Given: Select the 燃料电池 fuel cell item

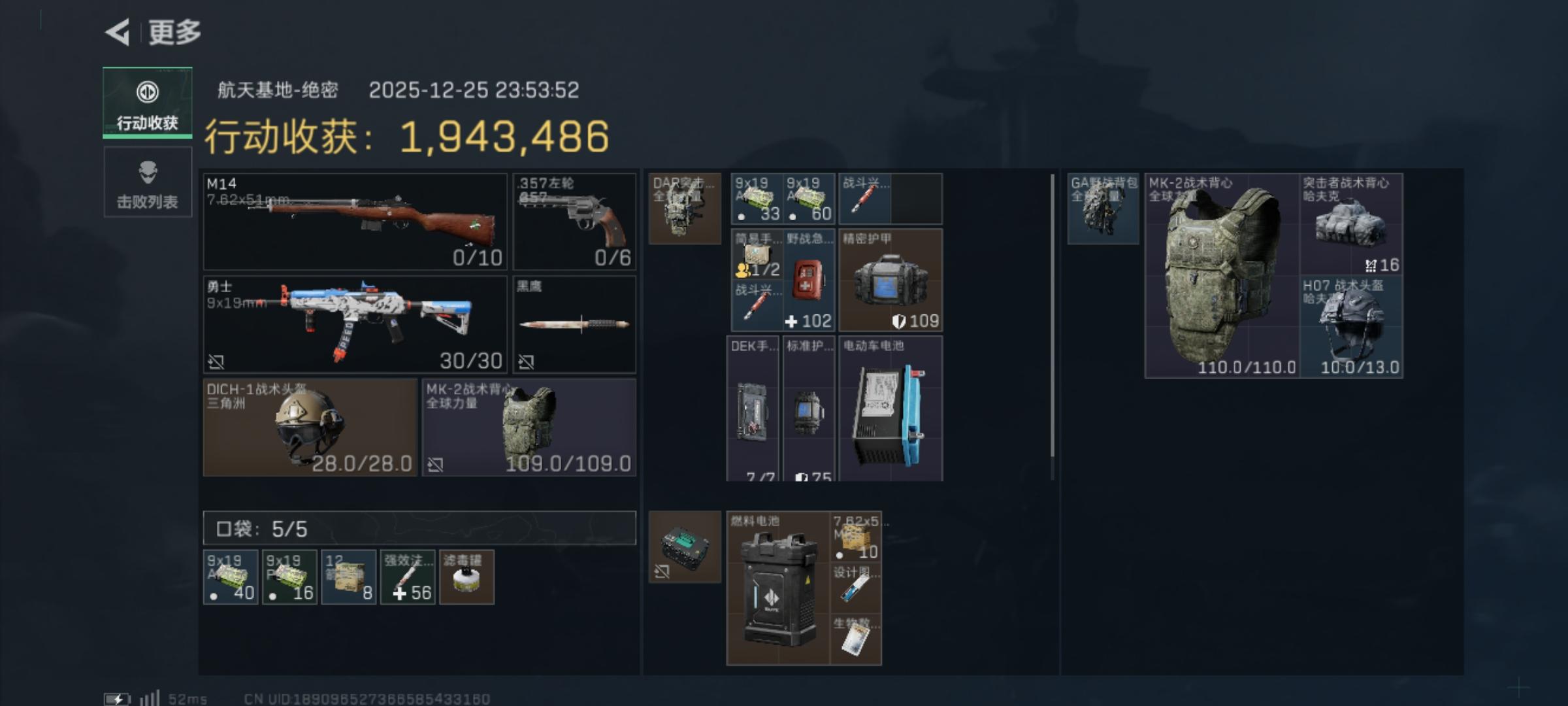Looking at the screenshot, I should click(778, 588).
